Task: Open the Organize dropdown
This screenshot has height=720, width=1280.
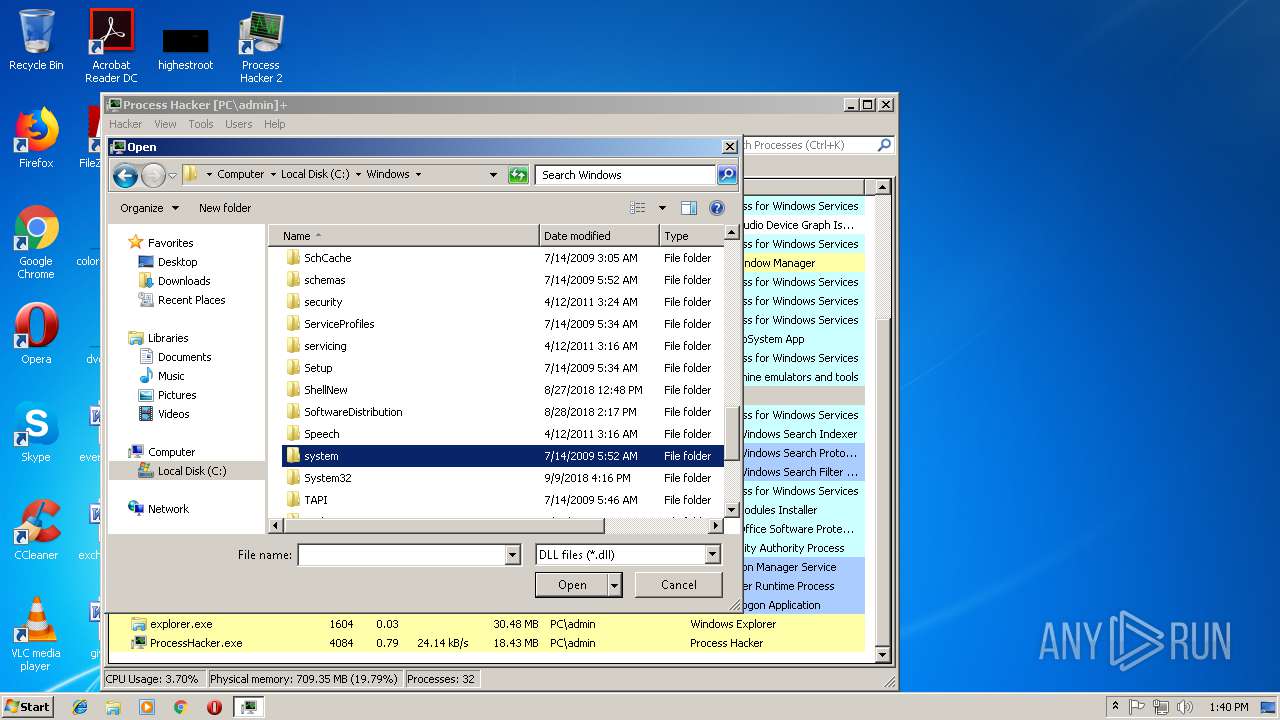Action: tap(150, 208)
